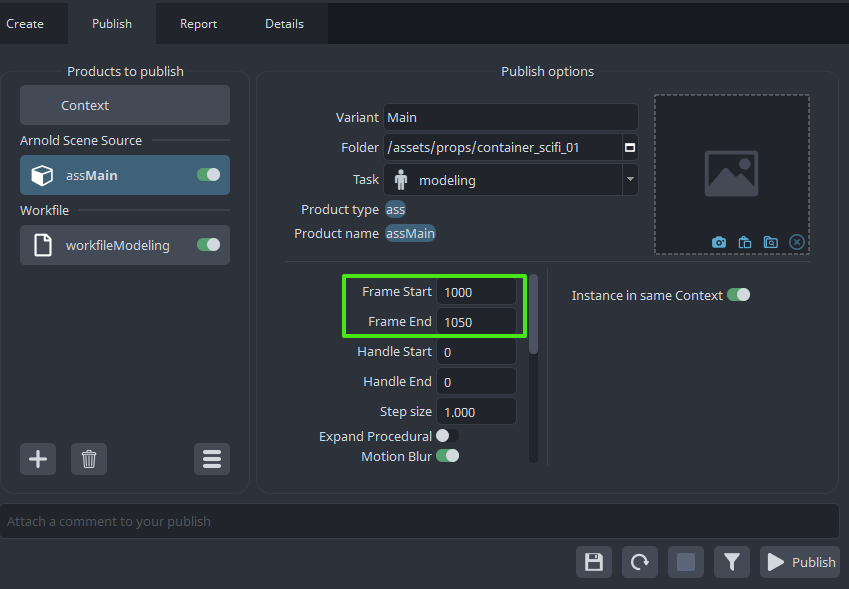Add a new instance with plus button
Screen dimensions: 849x589
pyautogui.click(x=38, y=459)
